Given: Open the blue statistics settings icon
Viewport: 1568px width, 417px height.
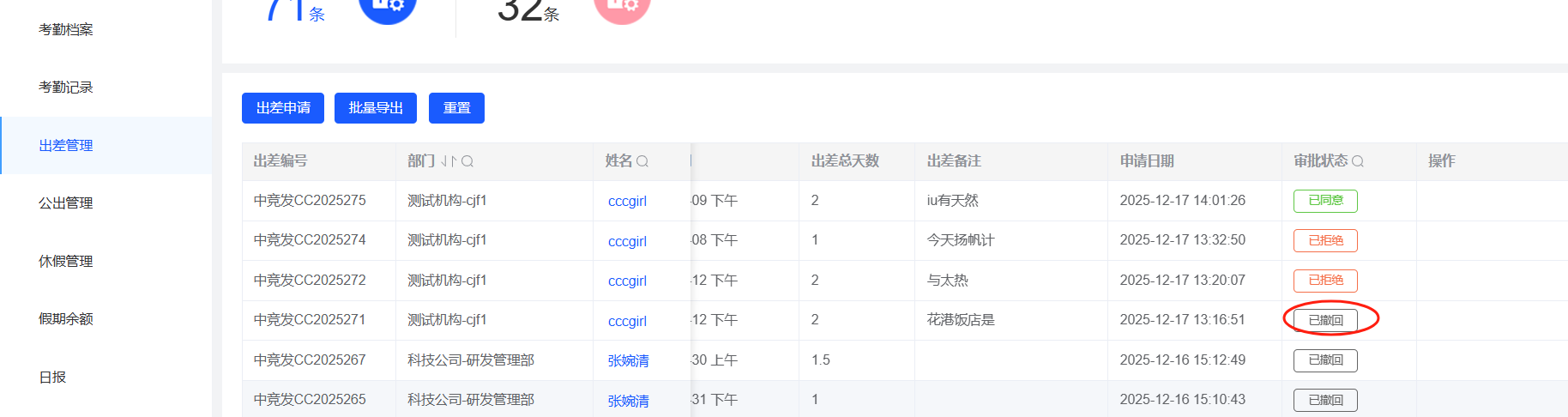Looking at the screenshot, I should (388, 7).
